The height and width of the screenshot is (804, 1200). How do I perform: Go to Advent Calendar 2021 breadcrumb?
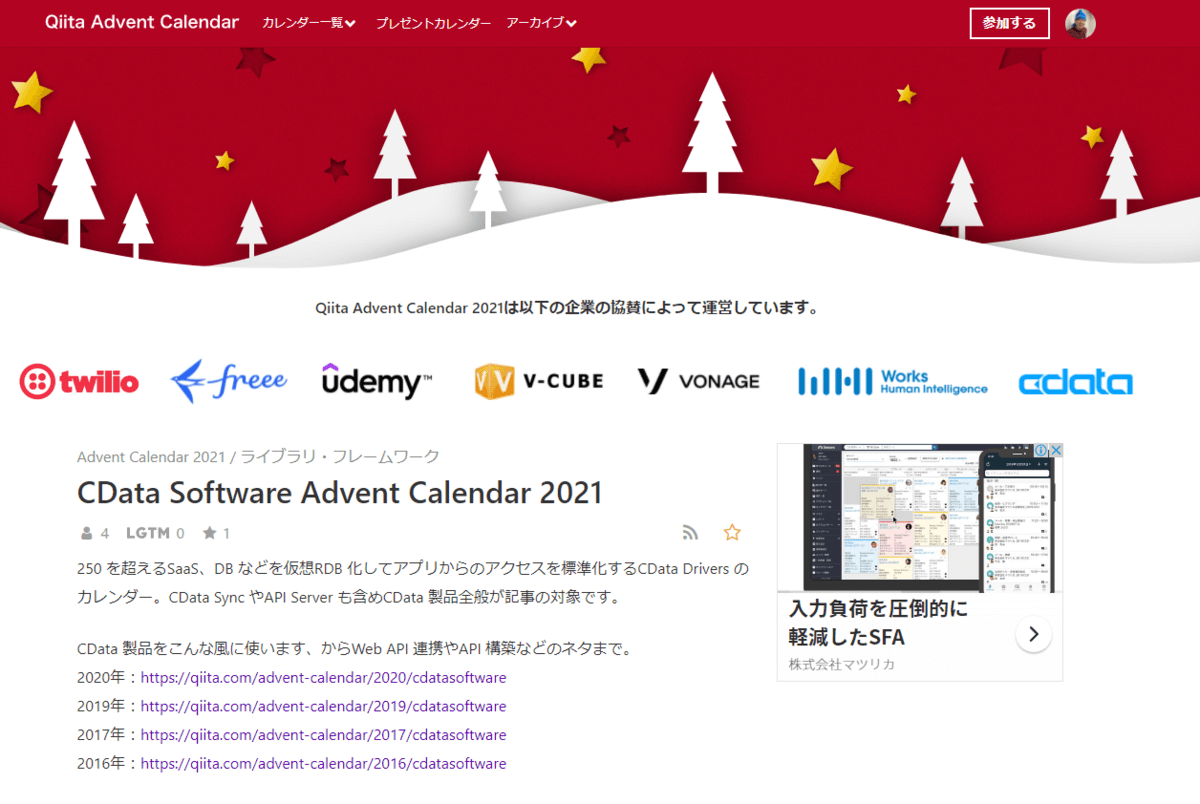coord(151,457)
